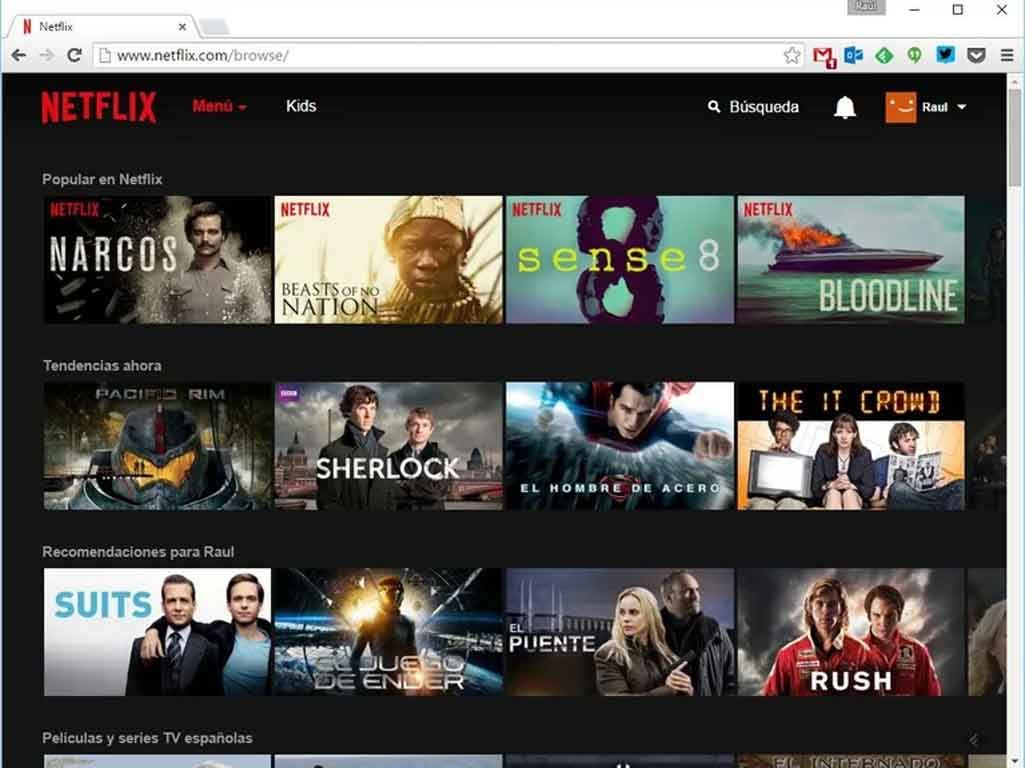The image size is (1025, 768).
Task: Click Raul's orange profile avatar
Action: pos(901,107)
